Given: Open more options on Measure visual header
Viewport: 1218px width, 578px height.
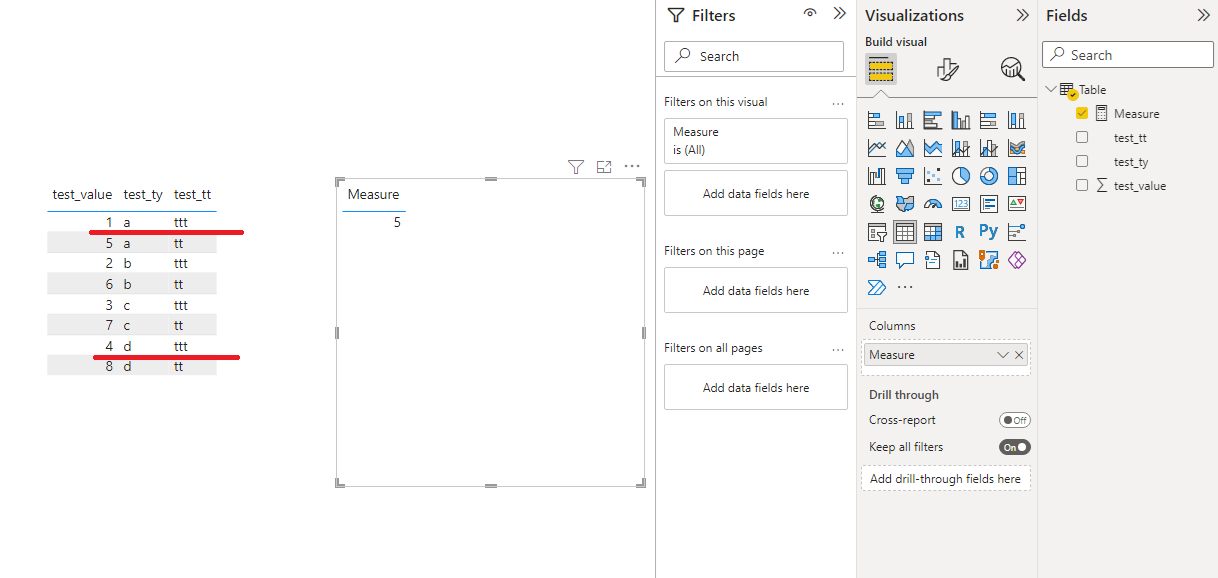Looking at the screenshot, I should tap(632, 166).
